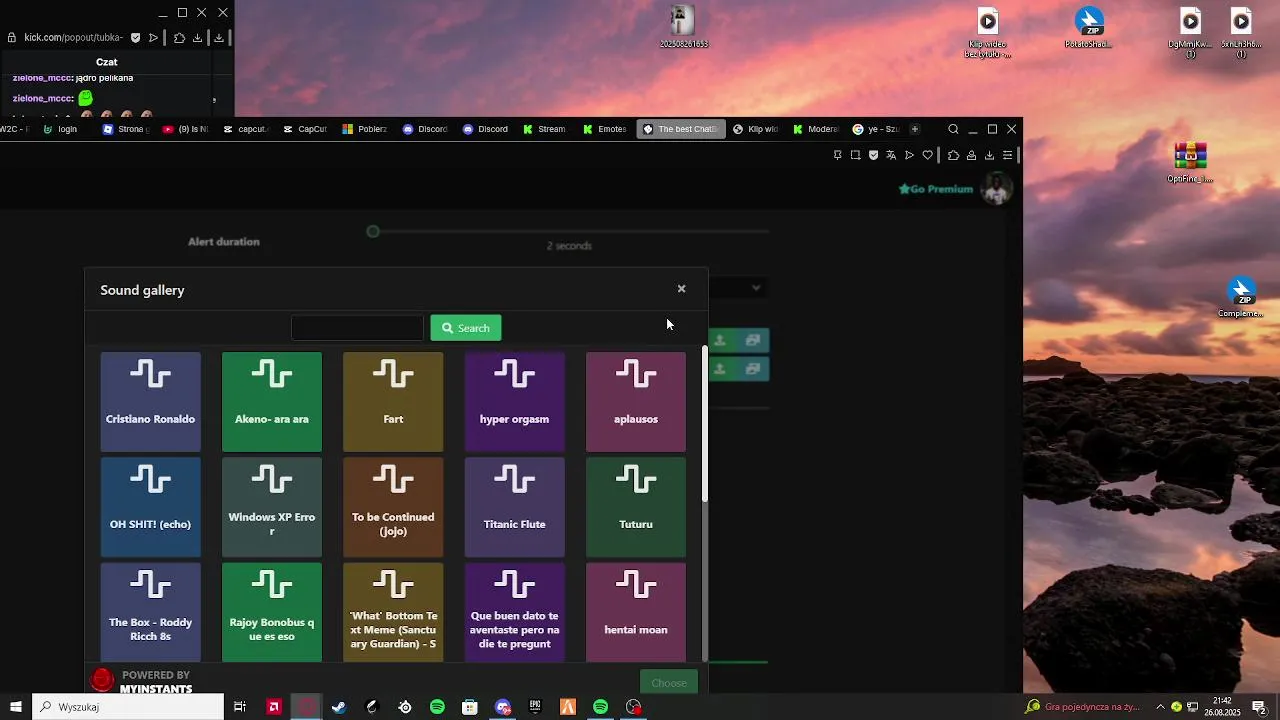This screenshot has height=720, width=1280.
Task: Click the second gallery icon button
Action: tap(753, 369)
